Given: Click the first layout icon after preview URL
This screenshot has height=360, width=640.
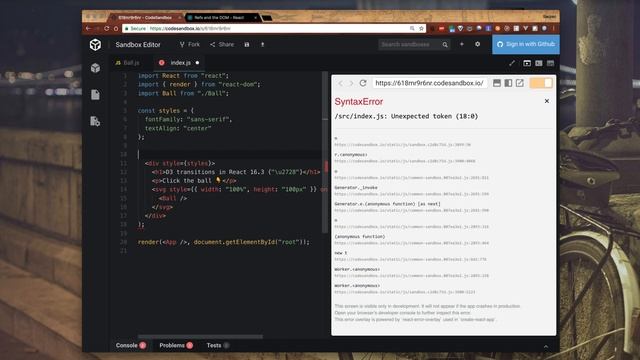Looking at the screenshot, I should (497, 83).
